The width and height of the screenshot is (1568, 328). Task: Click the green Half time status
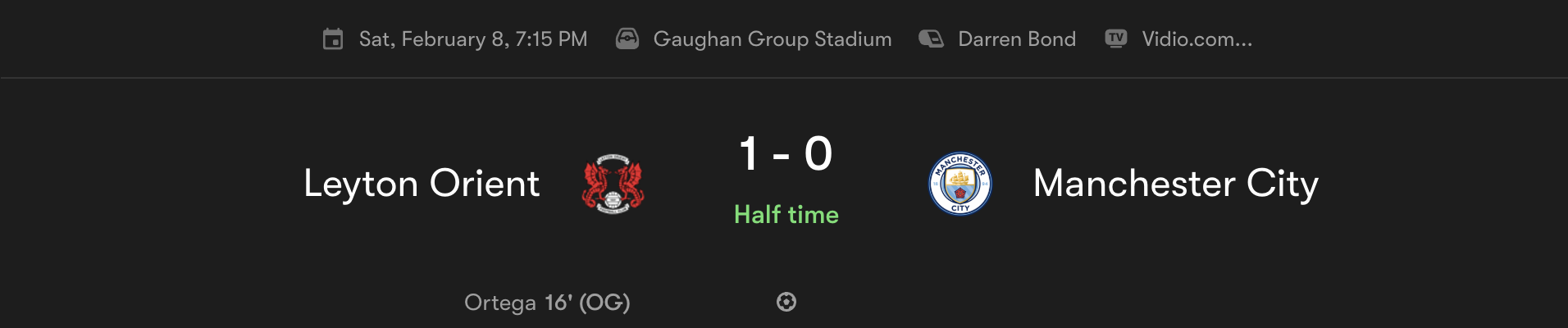[x=786, y=215]
